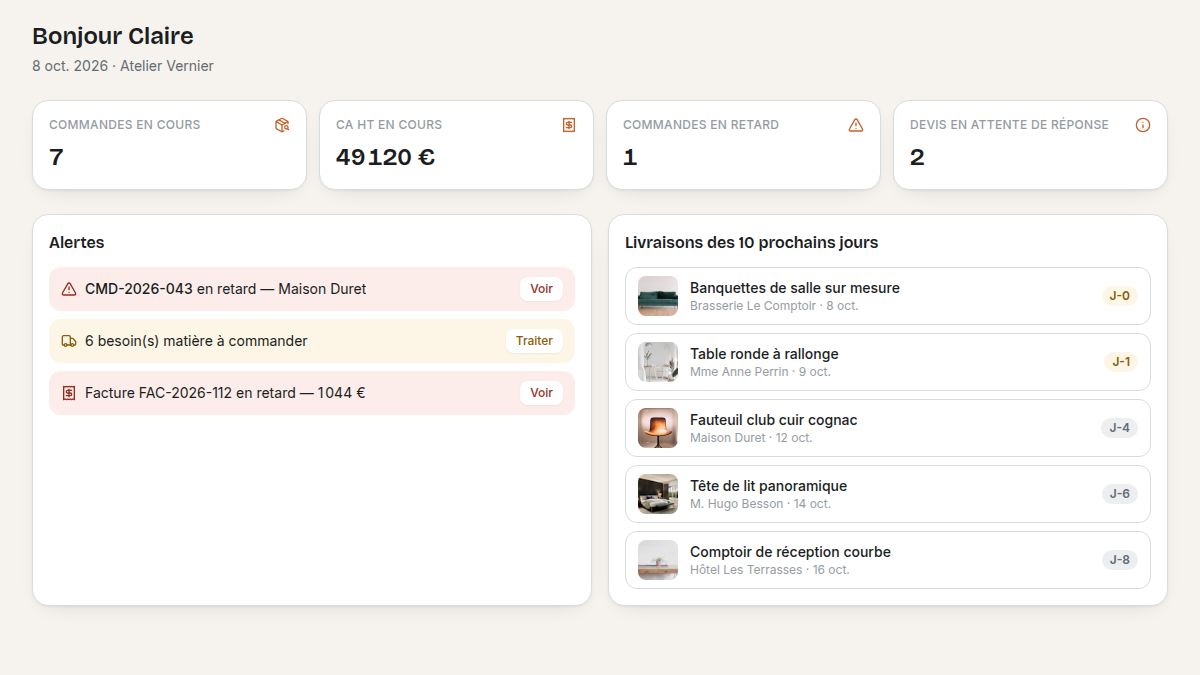Click 'Mme Anne Perrin · 9 oct.' subtitle
Screen dimensions: 1200x675
(760, 372)
